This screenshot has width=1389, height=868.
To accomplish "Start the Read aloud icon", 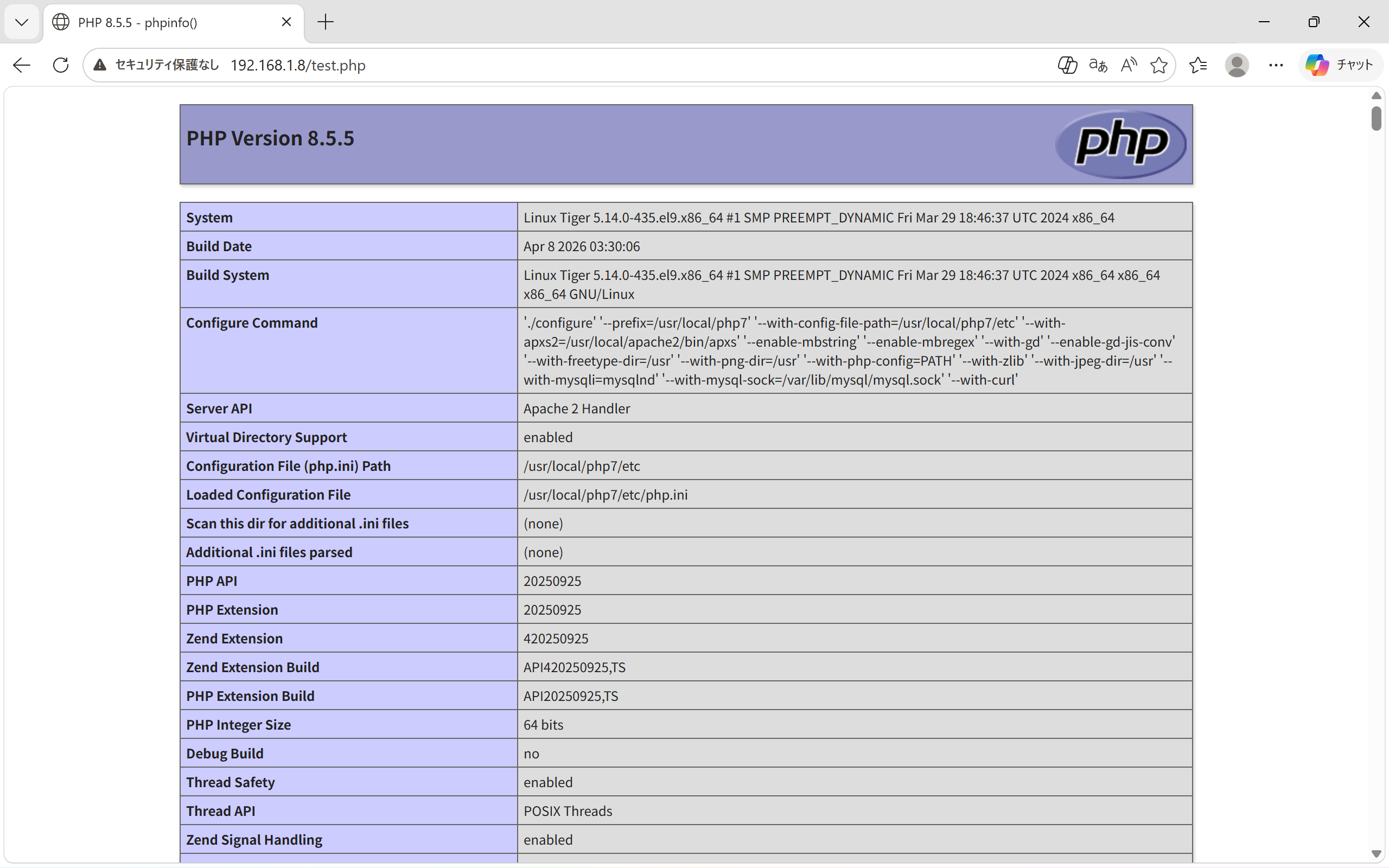I will [1129, 65].
